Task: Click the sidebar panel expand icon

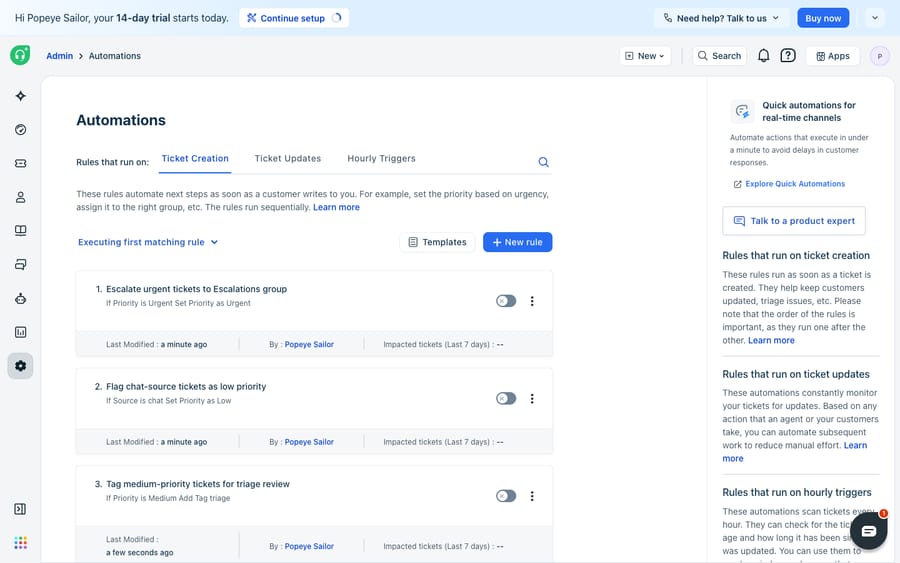Action: point(20,509)
